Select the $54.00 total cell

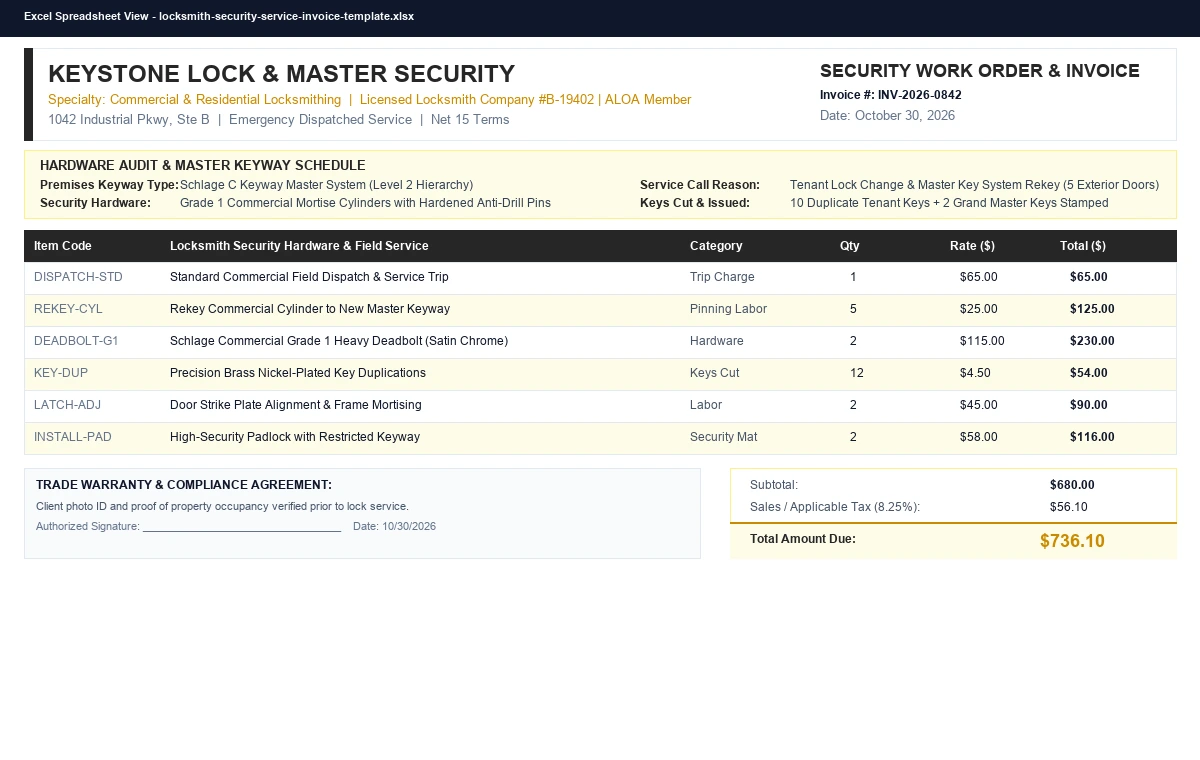(1089, 373)
